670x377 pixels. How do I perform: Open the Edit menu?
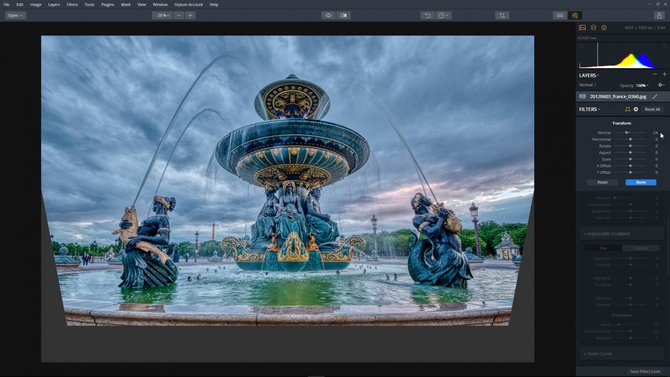point(20,5)
